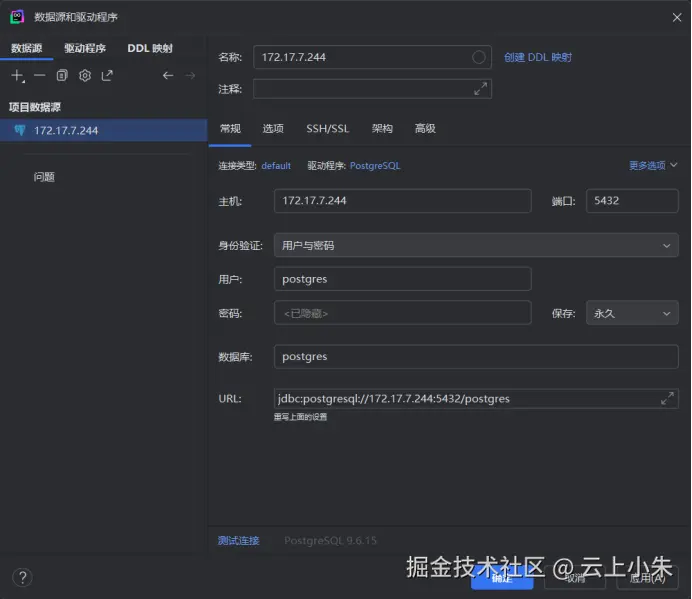Click the 端口 port field
This screenshot has width=692, height=599.
(632, 201)
